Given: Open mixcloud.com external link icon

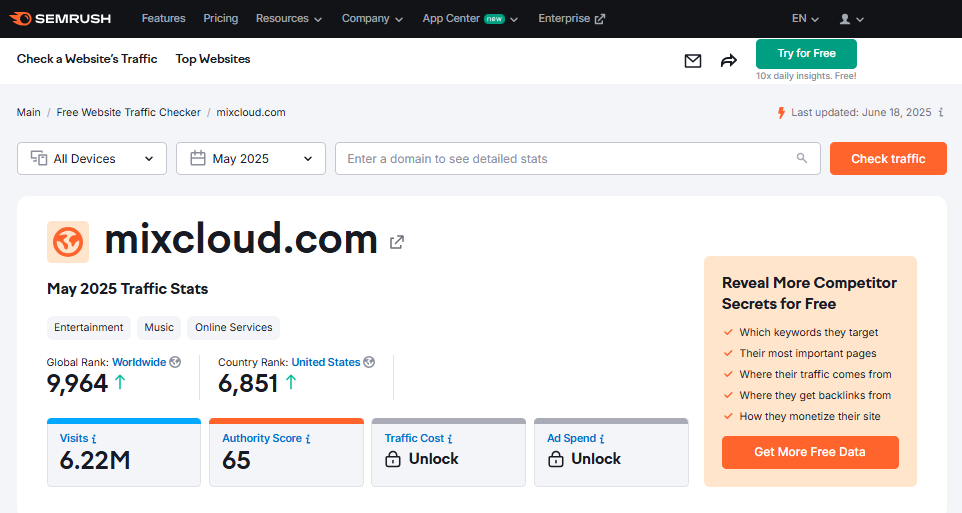Looking at the screenshot, I should click(x=397, y=242).
